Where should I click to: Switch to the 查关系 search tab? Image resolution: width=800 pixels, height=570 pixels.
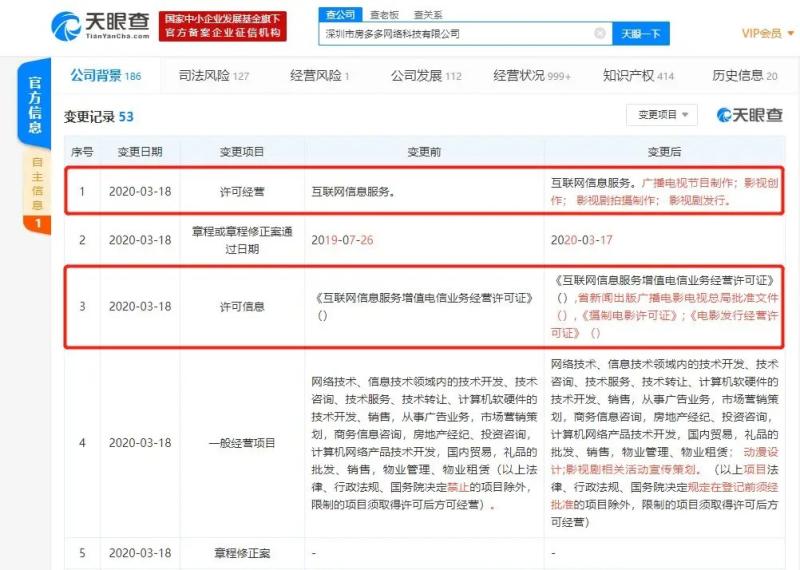click(x=428, y=15)
